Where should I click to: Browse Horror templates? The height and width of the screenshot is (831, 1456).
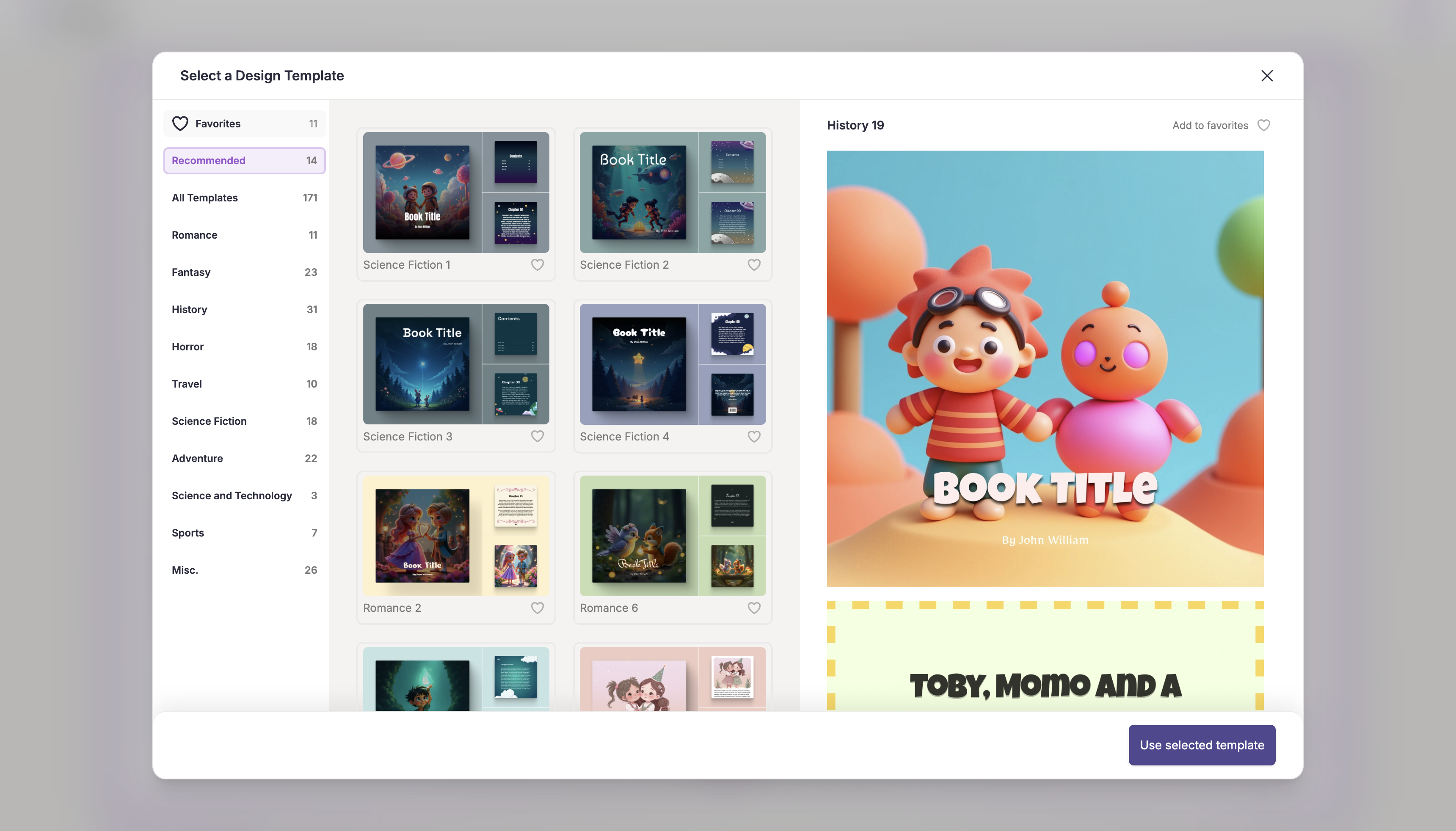(x=244, y=347)
